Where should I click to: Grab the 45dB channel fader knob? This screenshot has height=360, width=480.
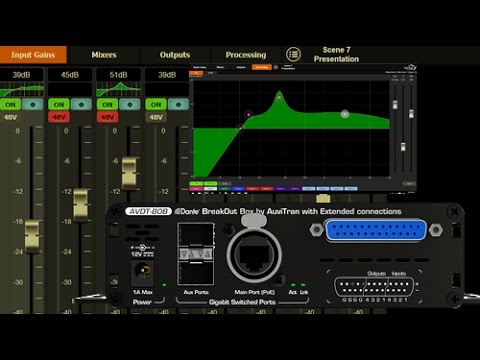coord(81,204)
